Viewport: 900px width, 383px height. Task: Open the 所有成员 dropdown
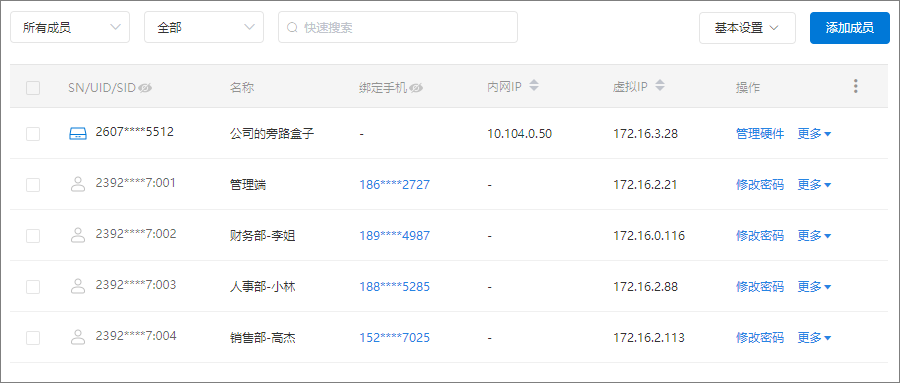coord(70,27)
